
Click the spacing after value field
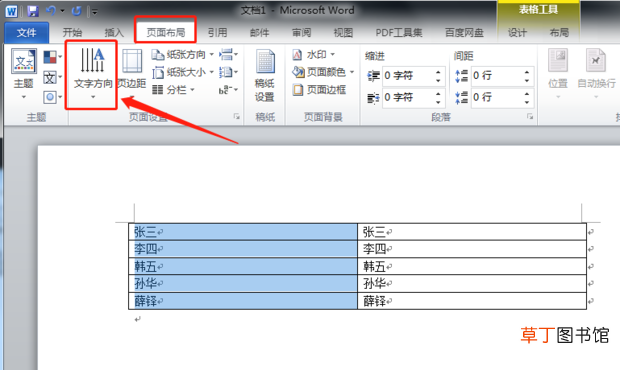coord(497,98)
